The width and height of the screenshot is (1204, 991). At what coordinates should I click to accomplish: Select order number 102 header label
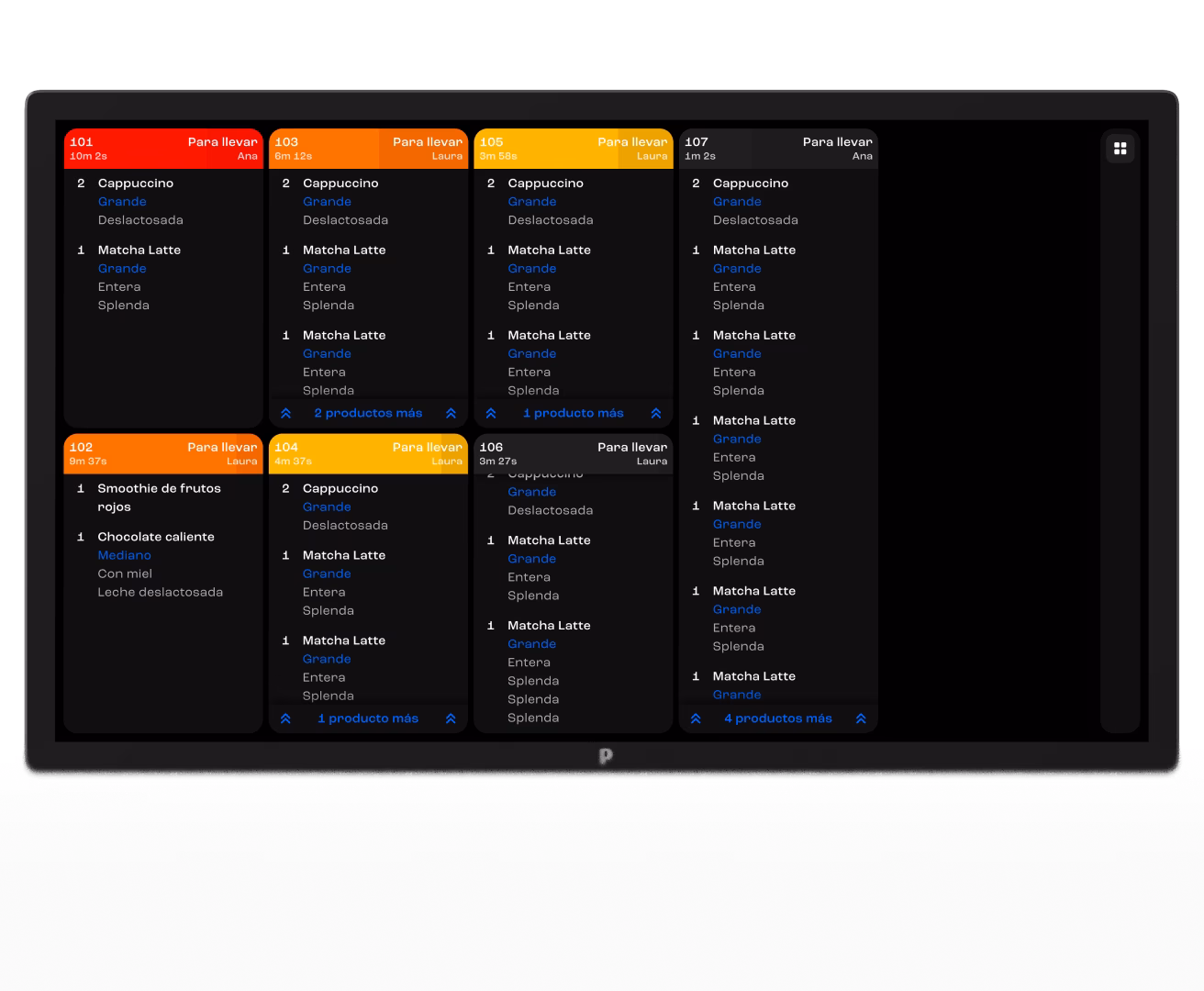(x=82, y=448)
